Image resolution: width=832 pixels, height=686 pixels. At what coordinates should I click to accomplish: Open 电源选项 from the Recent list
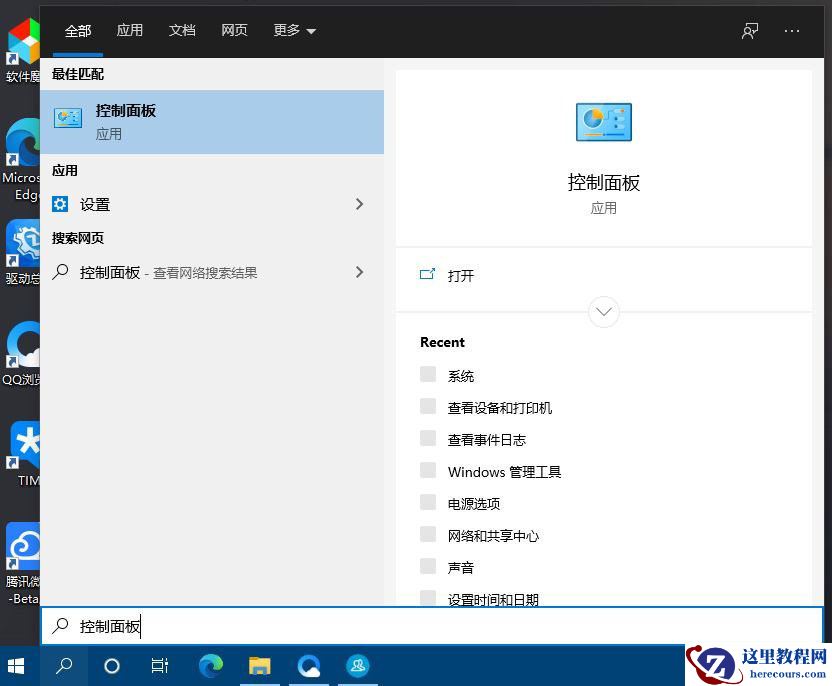pos(473,503)
